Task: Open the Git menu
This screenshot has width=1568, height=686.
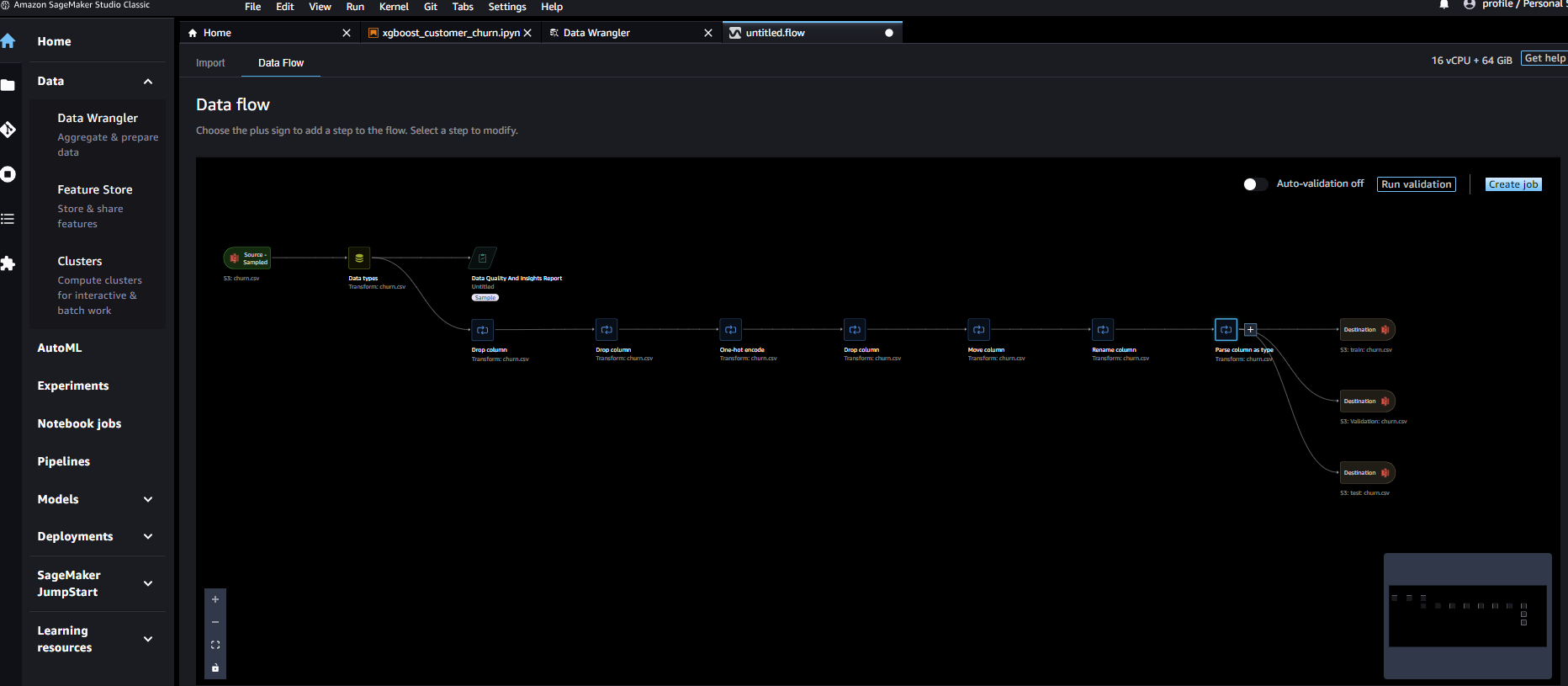Action: [431, 7]
